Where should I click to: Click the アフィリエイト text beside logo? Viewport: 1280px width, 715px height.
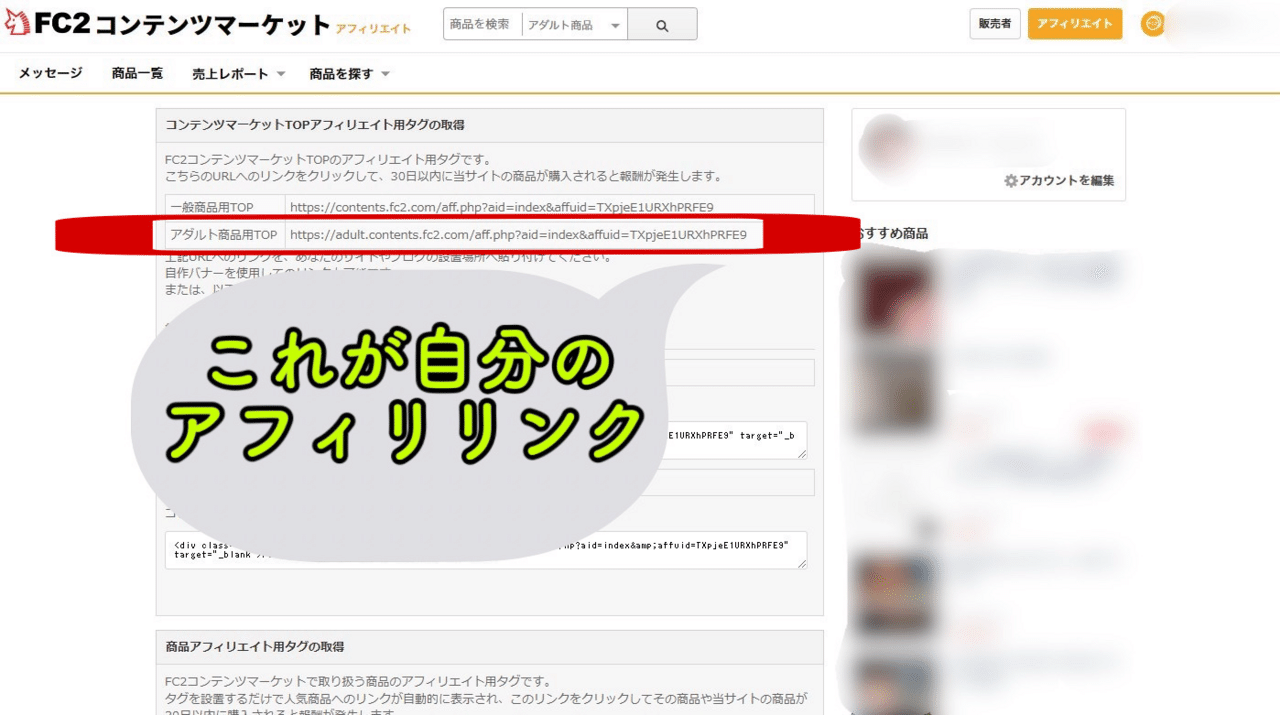click(x=373, y=29)
